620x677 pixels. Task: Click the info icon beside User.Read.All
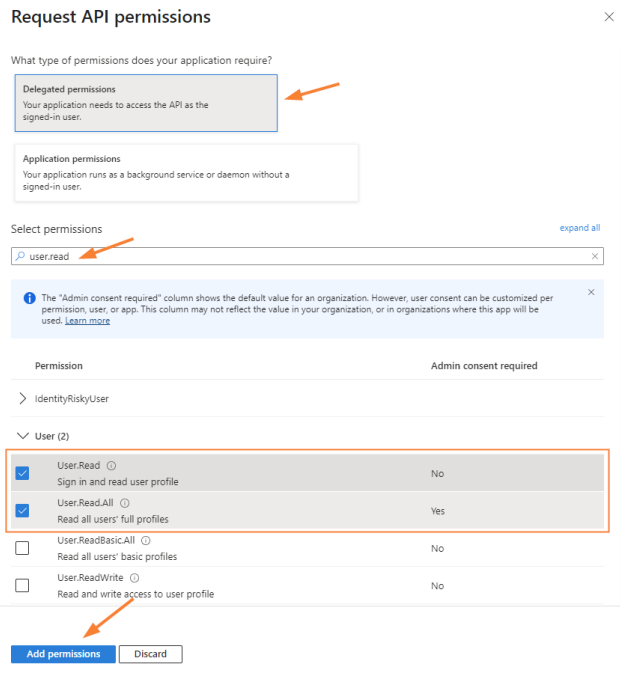pos(125,503)
